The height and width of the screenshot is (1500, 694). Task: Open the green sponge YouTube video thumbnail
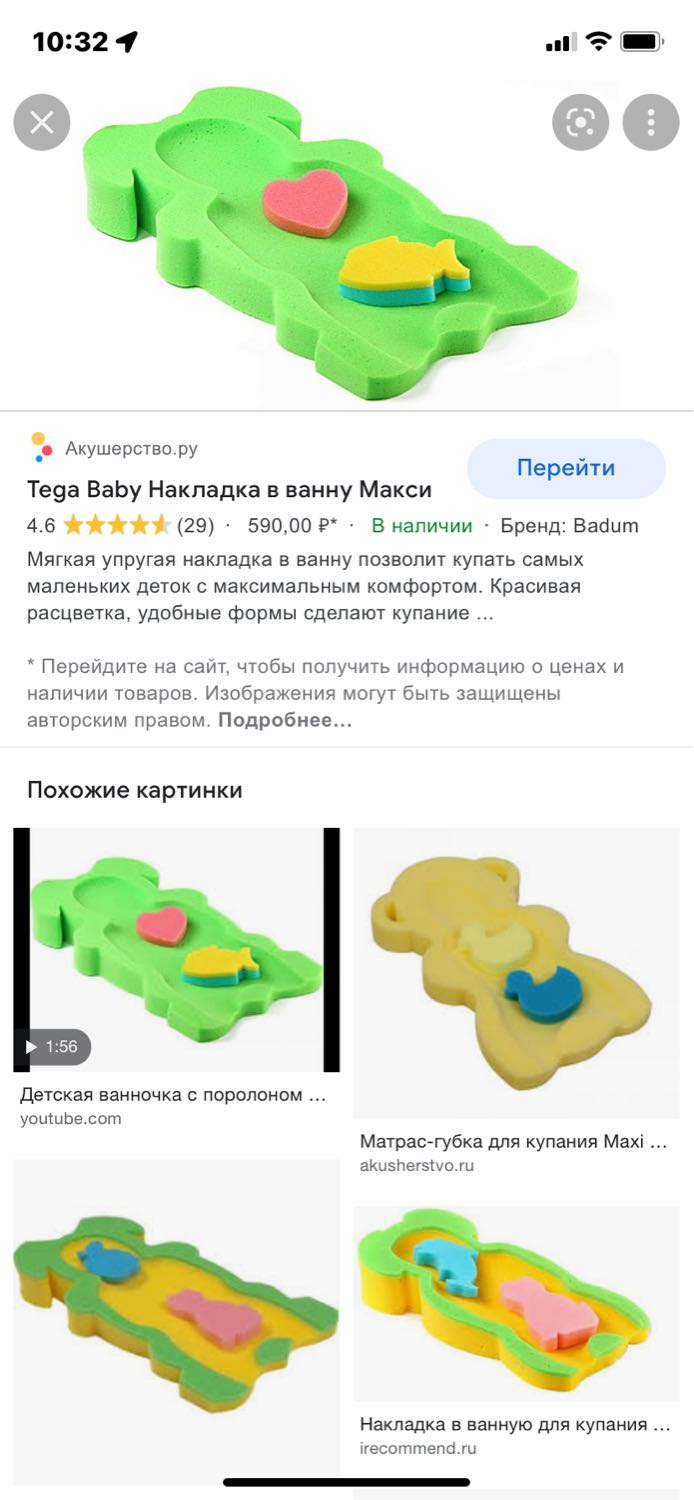click(176, 949)
